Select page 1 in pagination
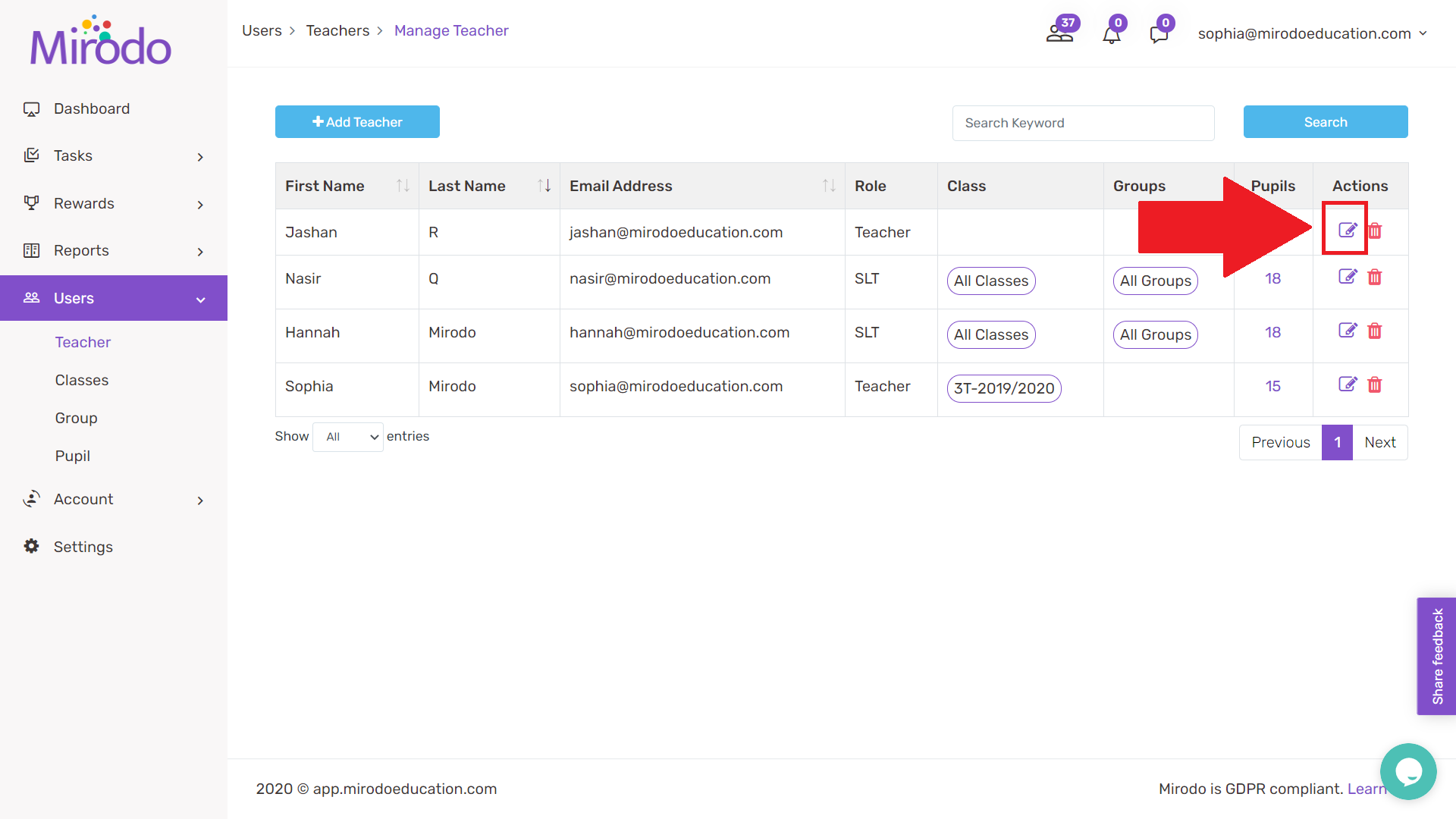Viewport: 1456px width, 819px height. (1338, 442)
